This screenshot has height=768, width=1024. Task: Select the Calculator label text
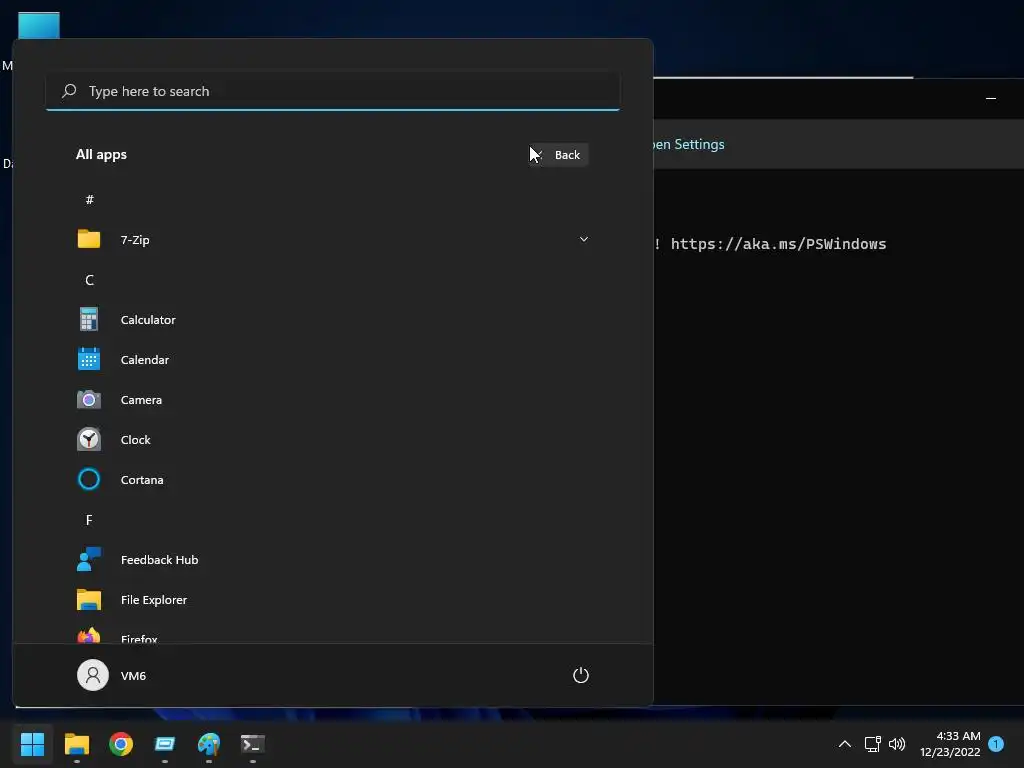coord(148,320)
